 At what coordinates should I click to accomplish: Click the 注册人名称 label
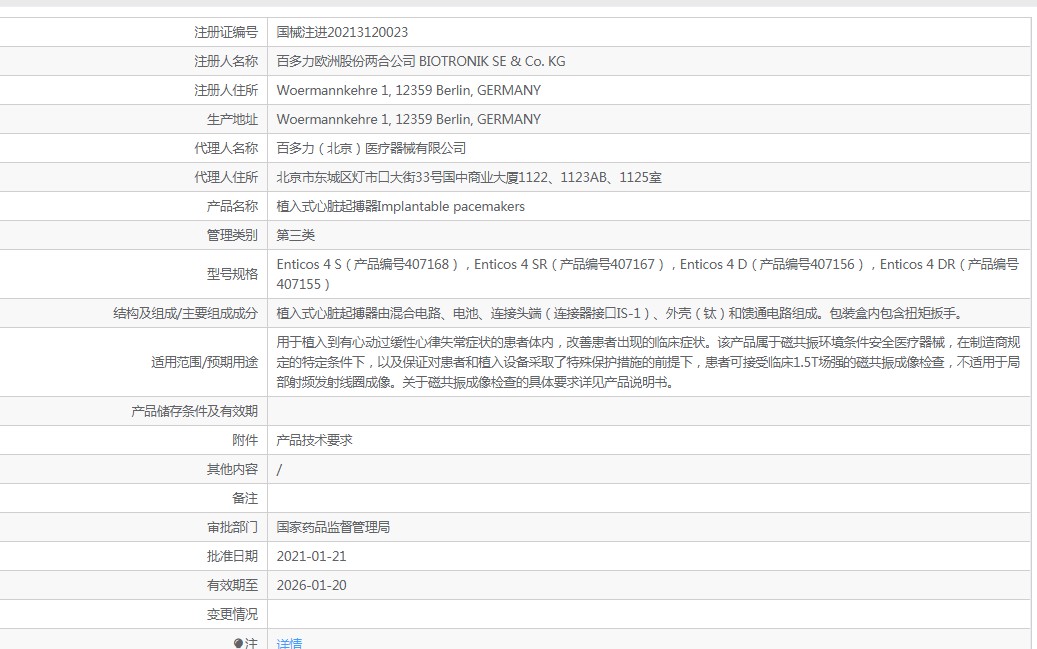point(226,62)
